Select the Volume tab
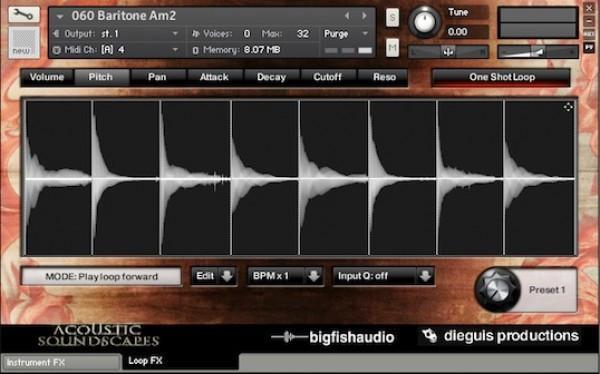Screen dimensions: 600x374 [47, 77]
